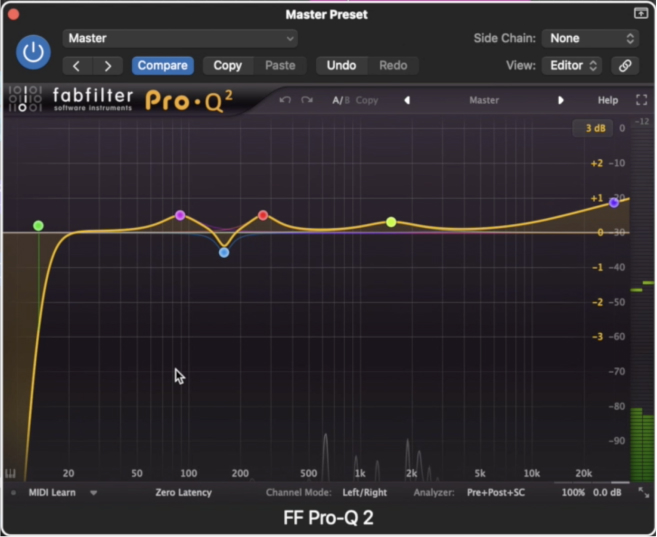Open the Help menu
The width and height of the screenshot is (657, 537).
pos(608,100)
